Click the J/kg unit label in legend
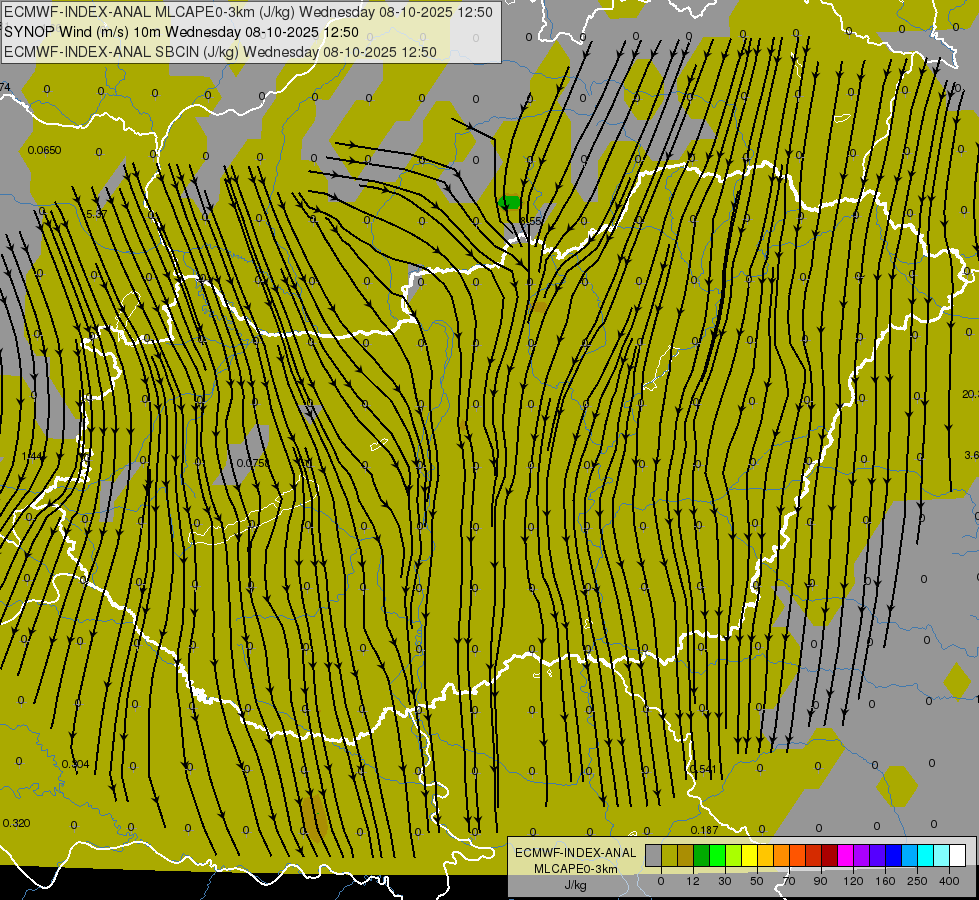 tap(576, 885)
